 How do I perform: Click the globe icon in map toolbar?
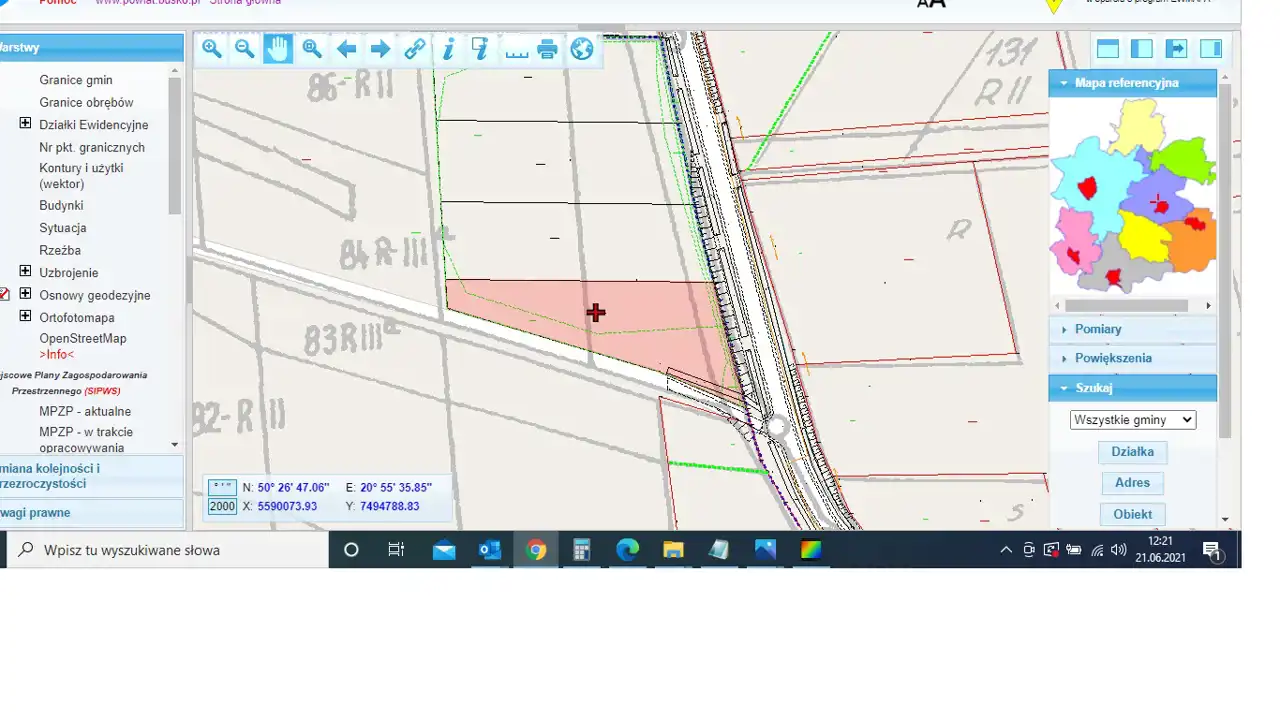[582, 49]
